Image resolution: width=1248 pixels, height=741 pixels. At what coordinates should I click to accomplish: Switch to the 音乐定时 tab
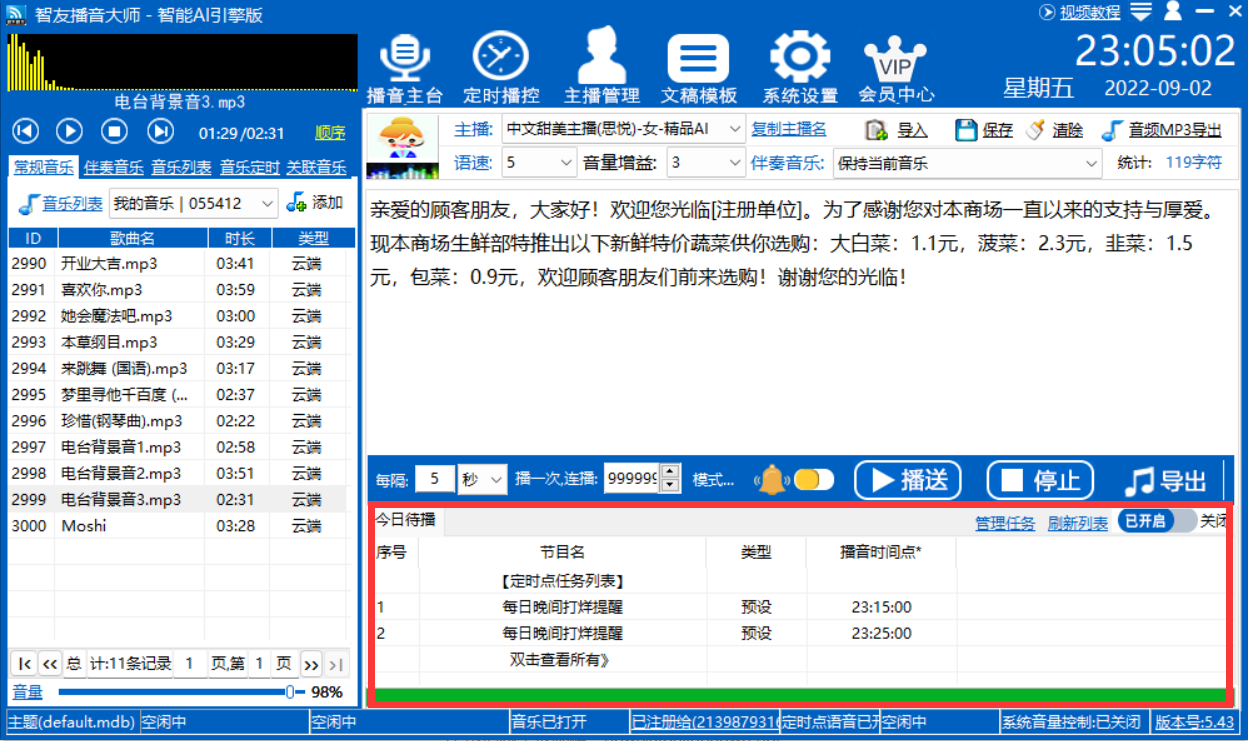(250, 167)
